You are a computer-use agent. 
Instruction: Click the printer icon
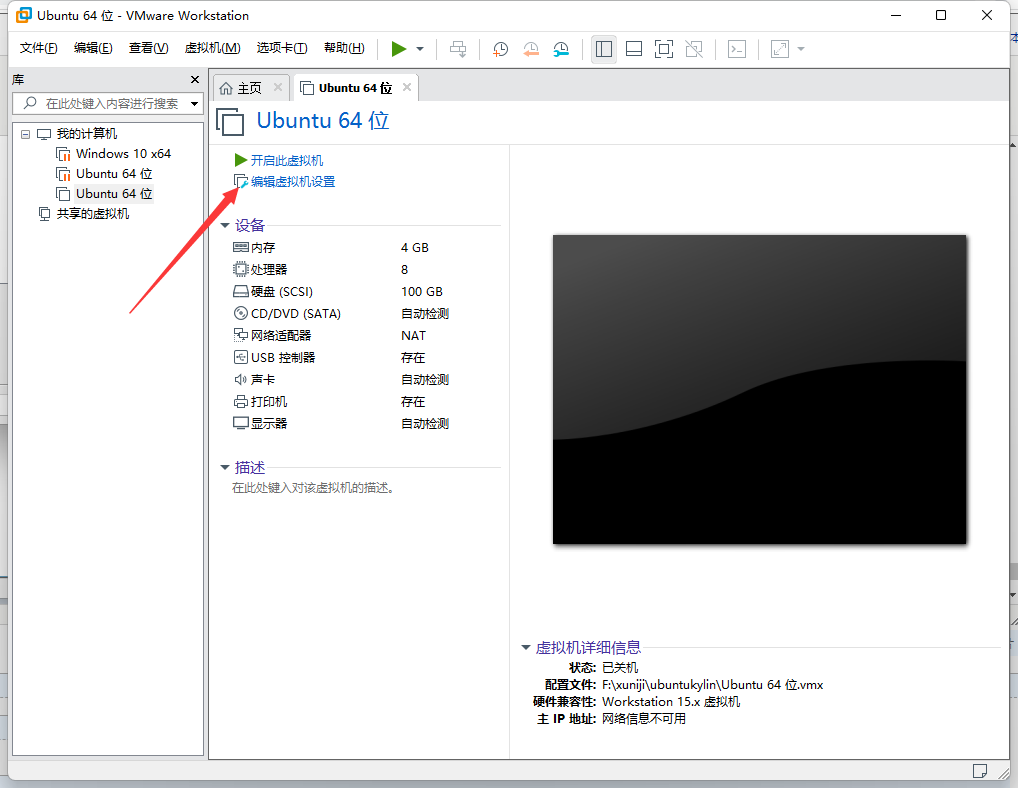pyautogui.click(x=241, y=402)
